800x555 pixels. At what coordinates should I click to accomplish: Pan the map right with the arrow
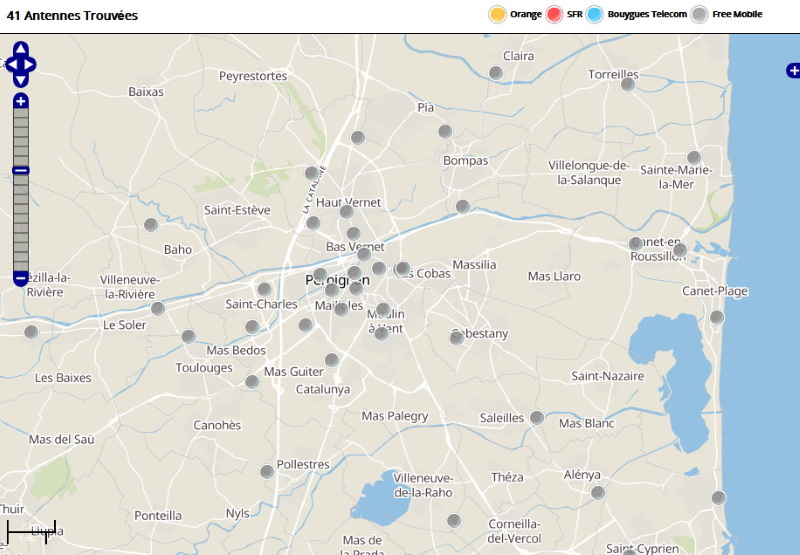coord(31,64)
